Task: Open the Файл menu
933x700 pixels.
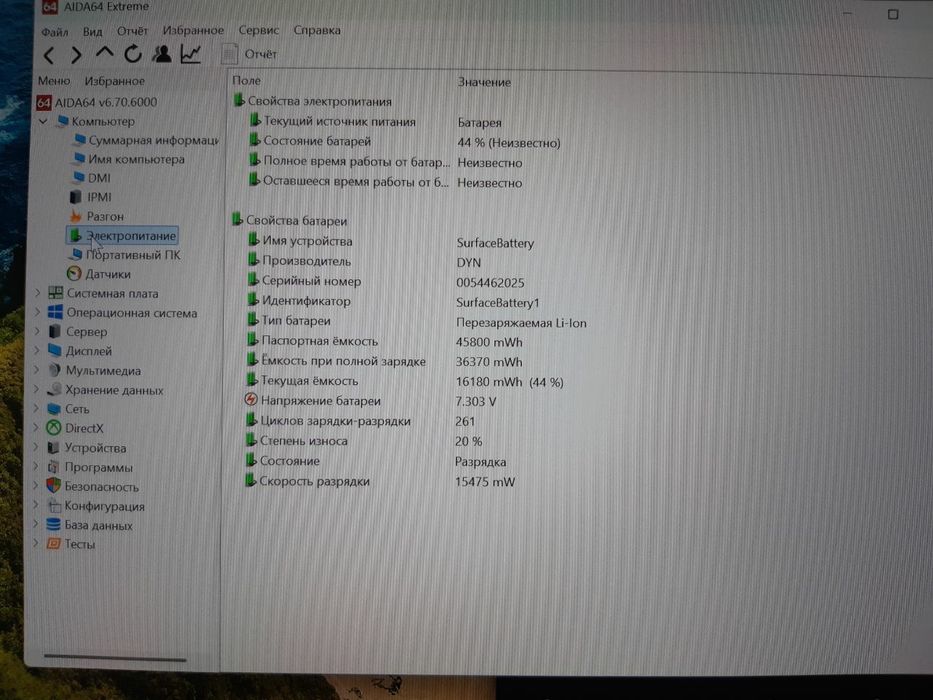Action: 55,32
